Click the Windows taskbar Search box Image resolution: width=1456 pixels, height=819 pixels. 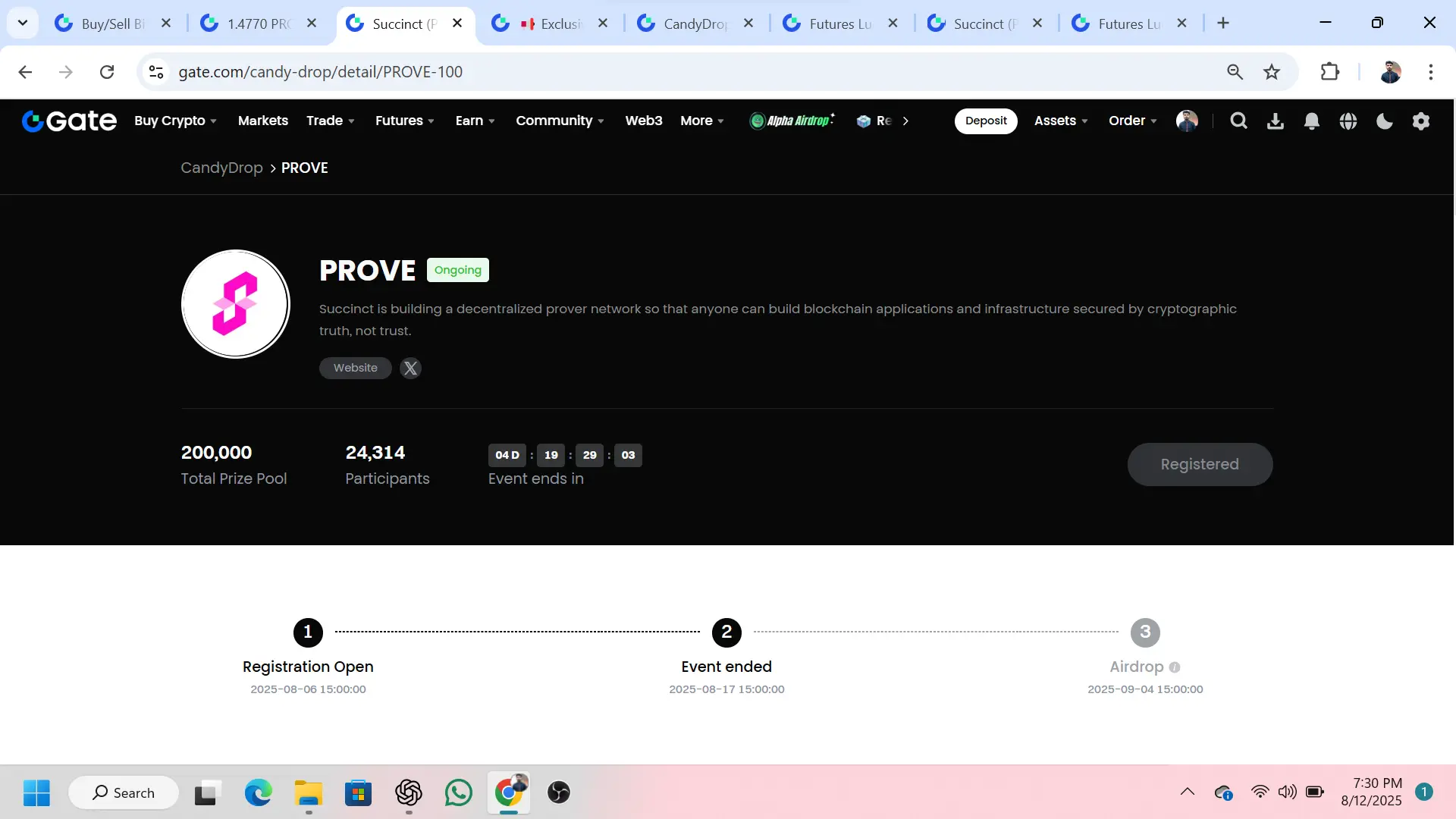click(124, 792)
